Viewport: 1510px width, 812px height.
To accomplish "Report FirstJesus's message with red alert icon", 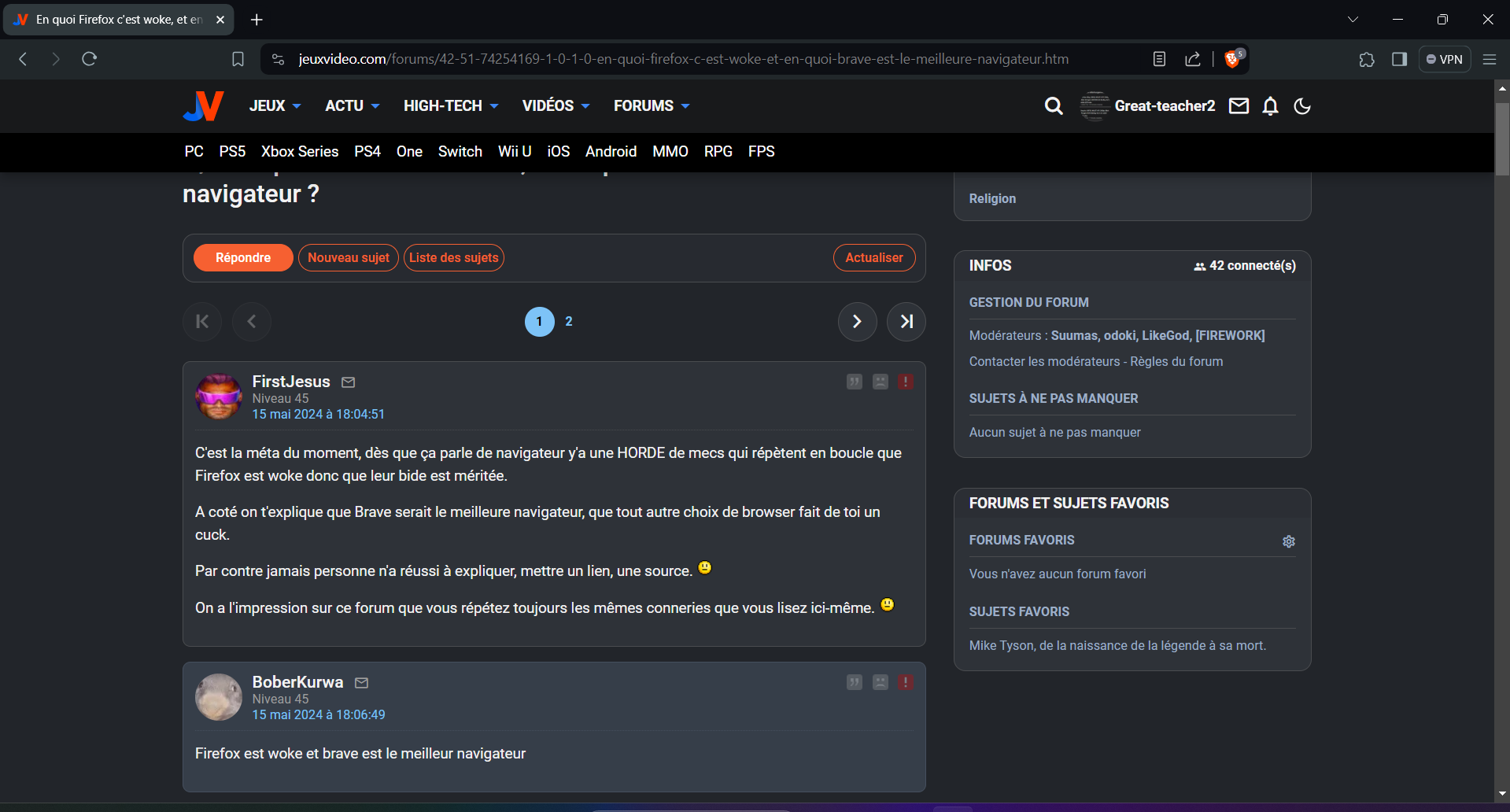I will click(906, 382).
